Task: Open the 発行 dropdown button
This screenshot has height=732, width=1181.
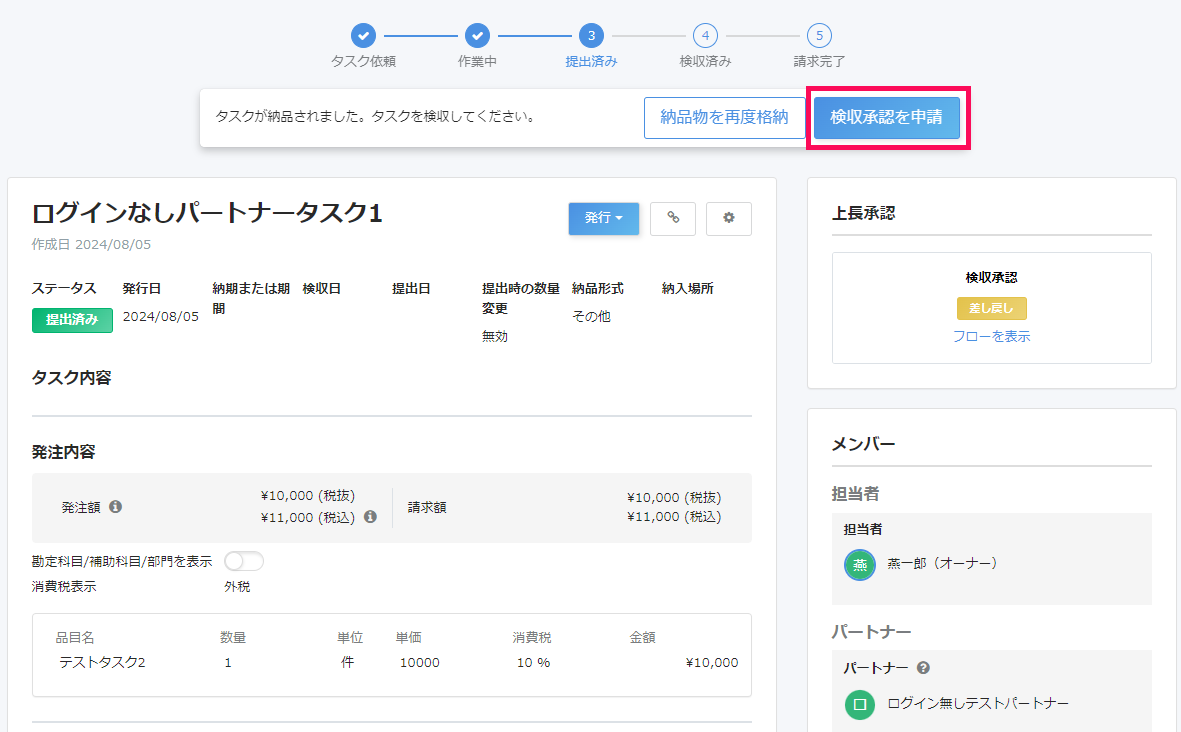Action: [x=603, y=218]
